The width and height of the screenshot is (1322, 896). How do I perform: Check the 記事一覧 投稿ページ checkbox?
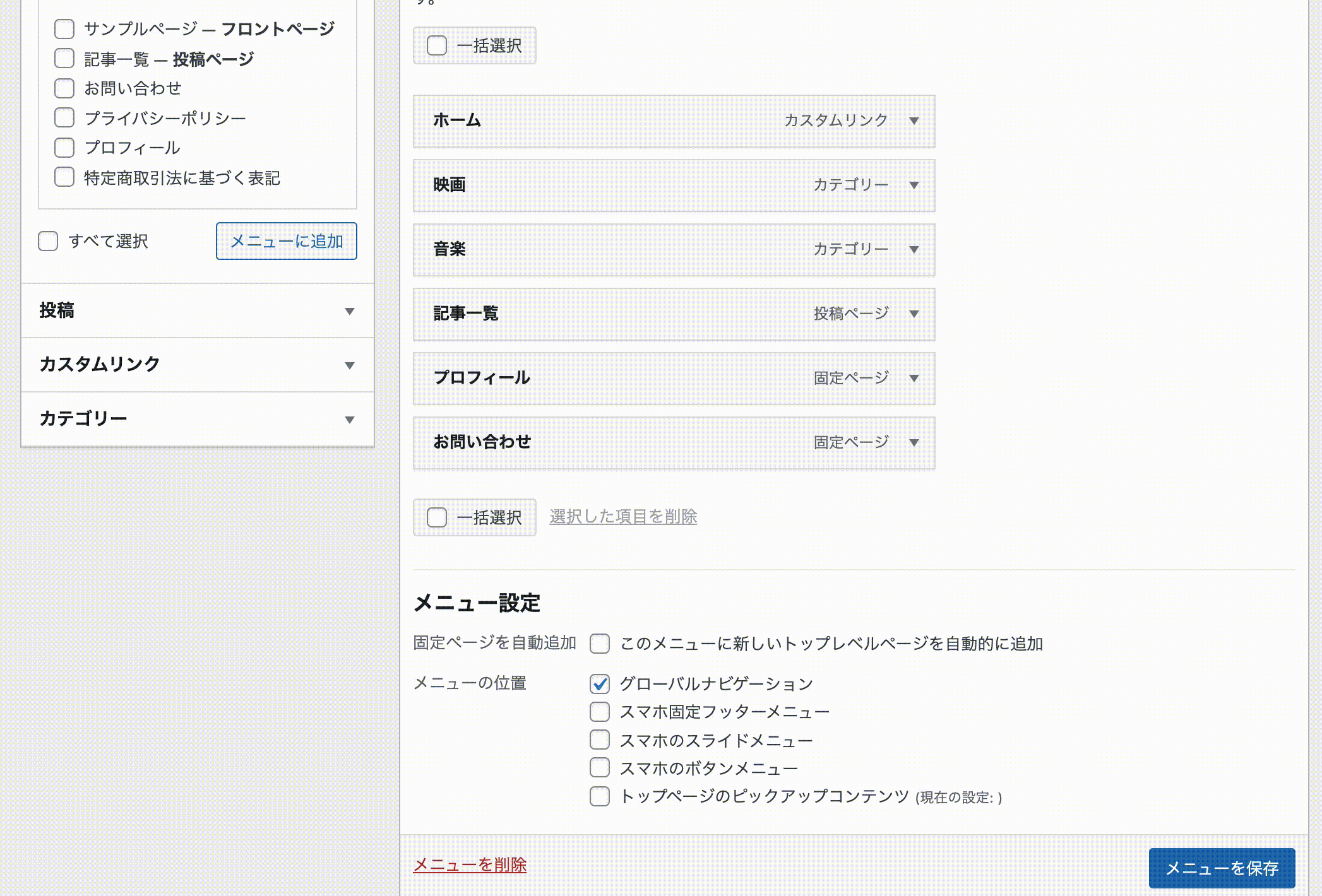[64, 59]
